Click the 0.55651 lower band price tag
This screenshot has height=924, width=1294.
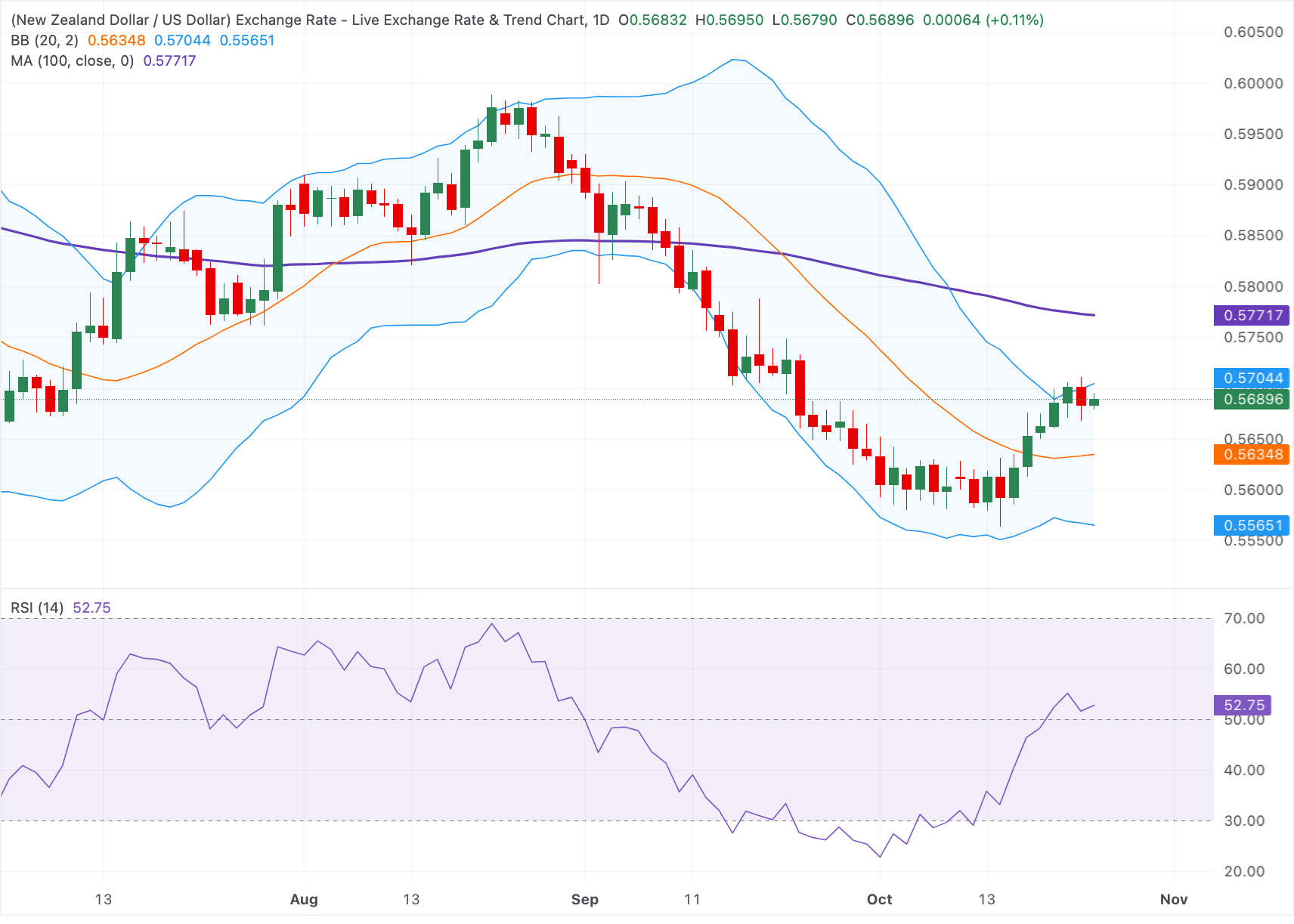[x=1252, y=525]
